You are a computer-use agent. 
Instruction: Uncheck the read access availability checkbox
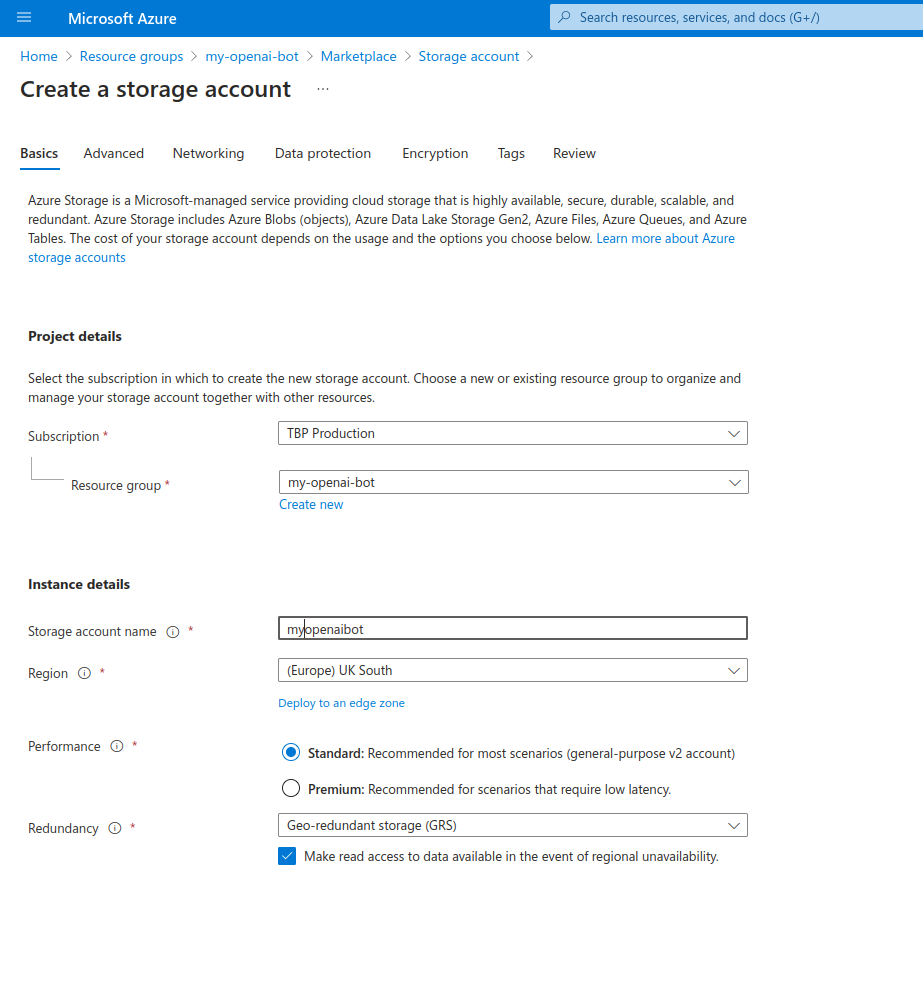click(x=287, y=856)
